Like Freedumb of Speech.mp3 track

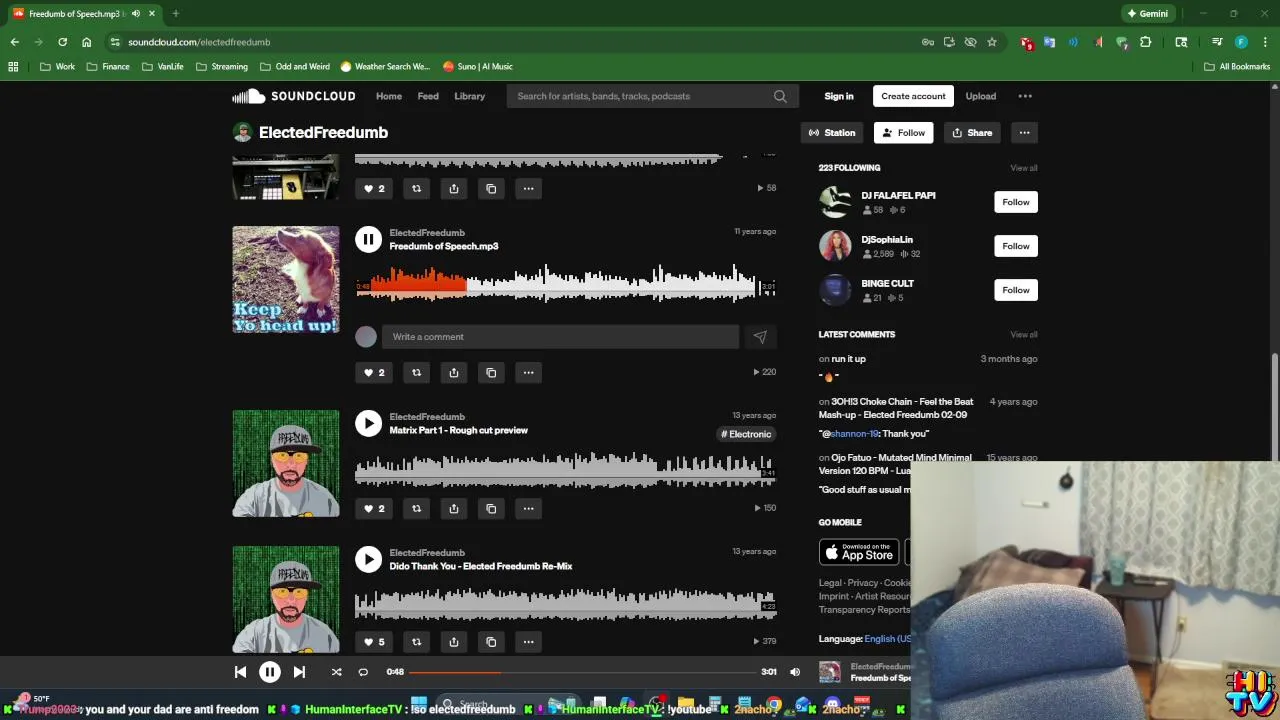373,372
